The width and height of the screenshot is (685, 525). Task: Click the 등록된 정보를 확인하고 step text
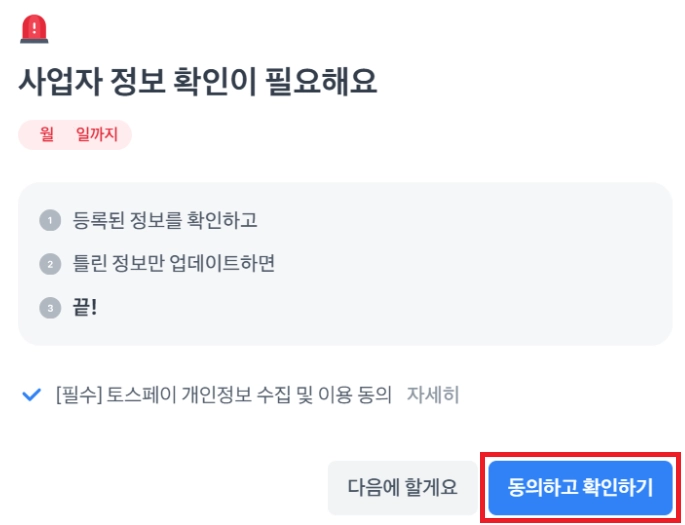[x=165, y=220]
